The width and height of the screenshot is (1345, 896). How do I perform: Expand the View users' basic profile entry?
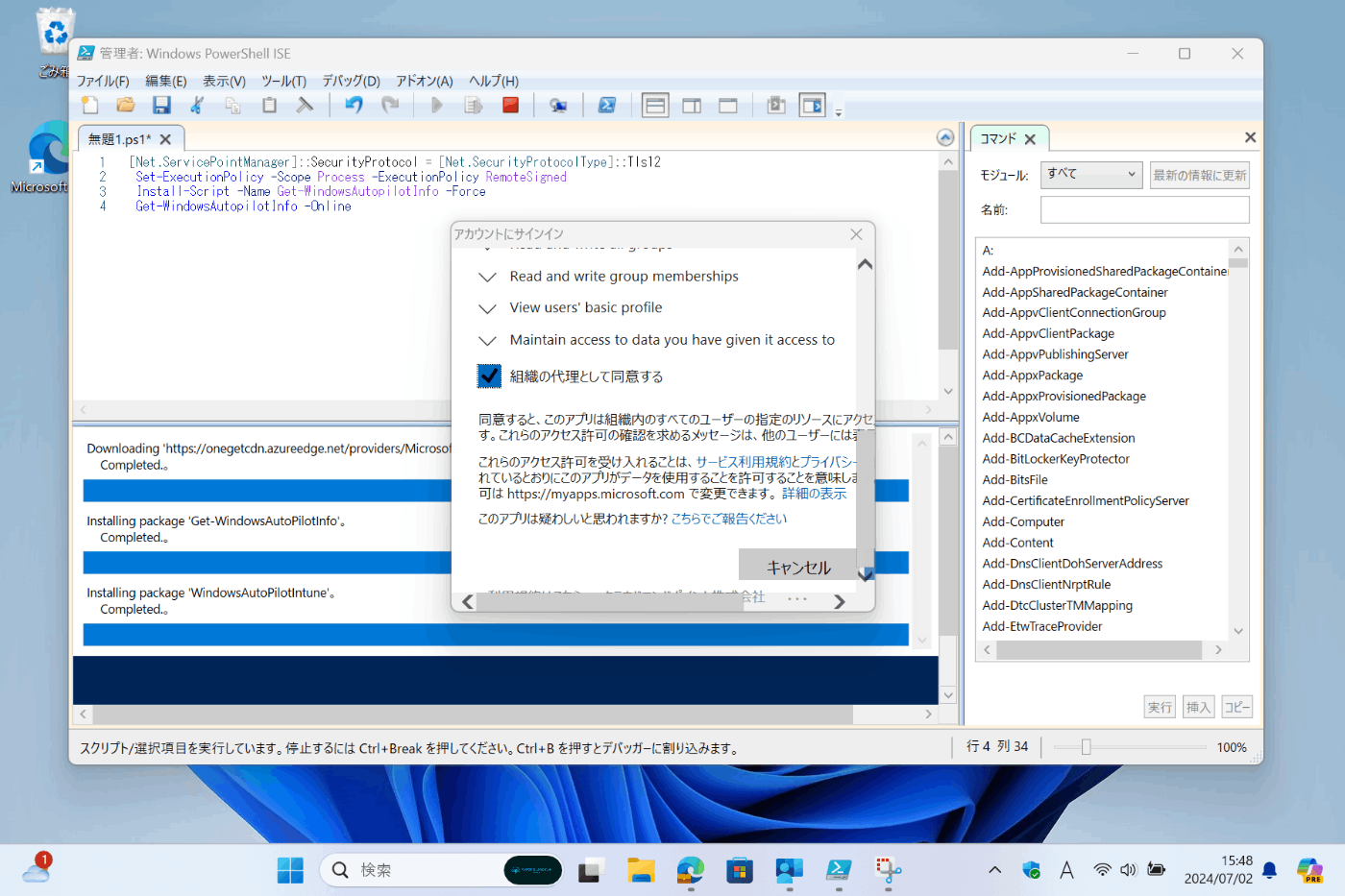[x=487, y=307]
